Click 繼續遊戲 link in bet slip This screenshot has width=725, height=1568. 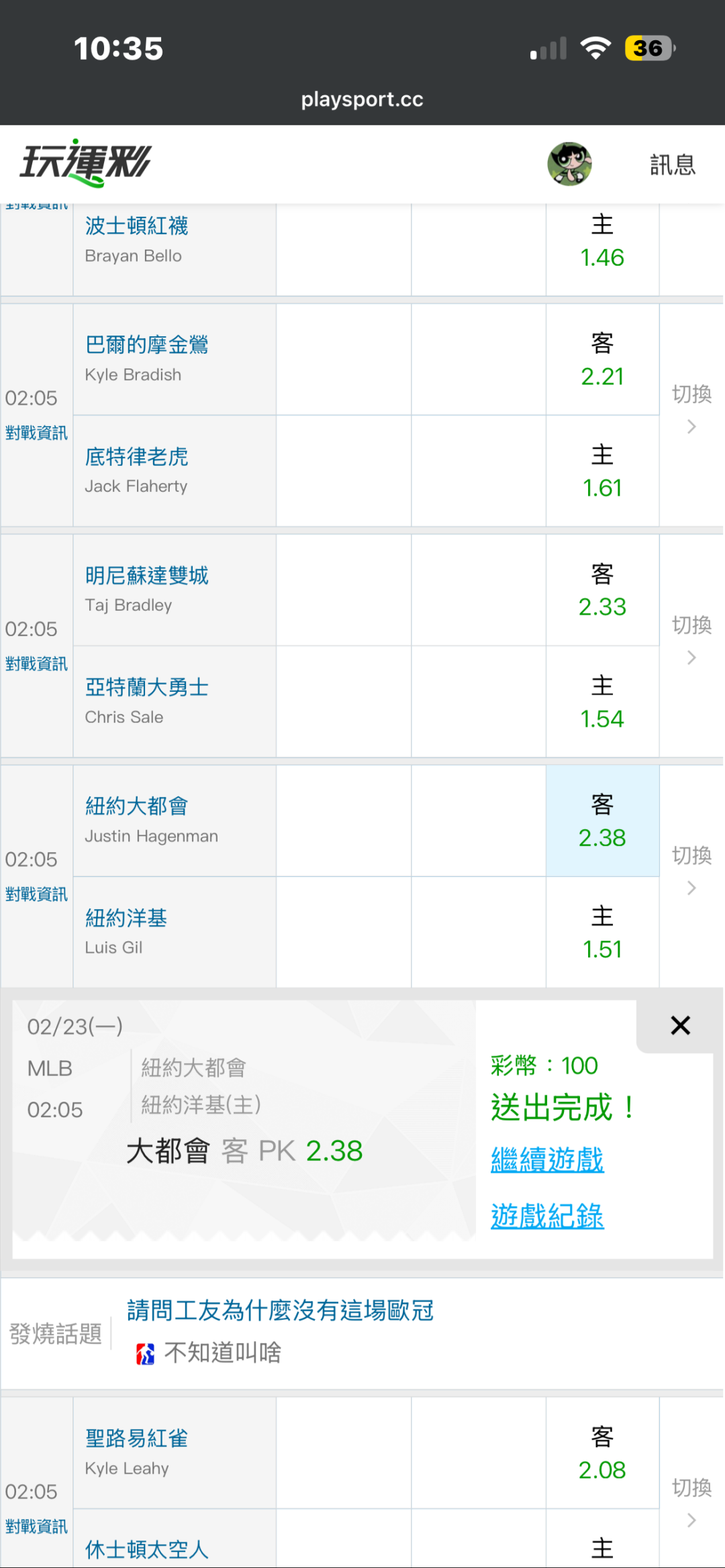[547, 1159]
